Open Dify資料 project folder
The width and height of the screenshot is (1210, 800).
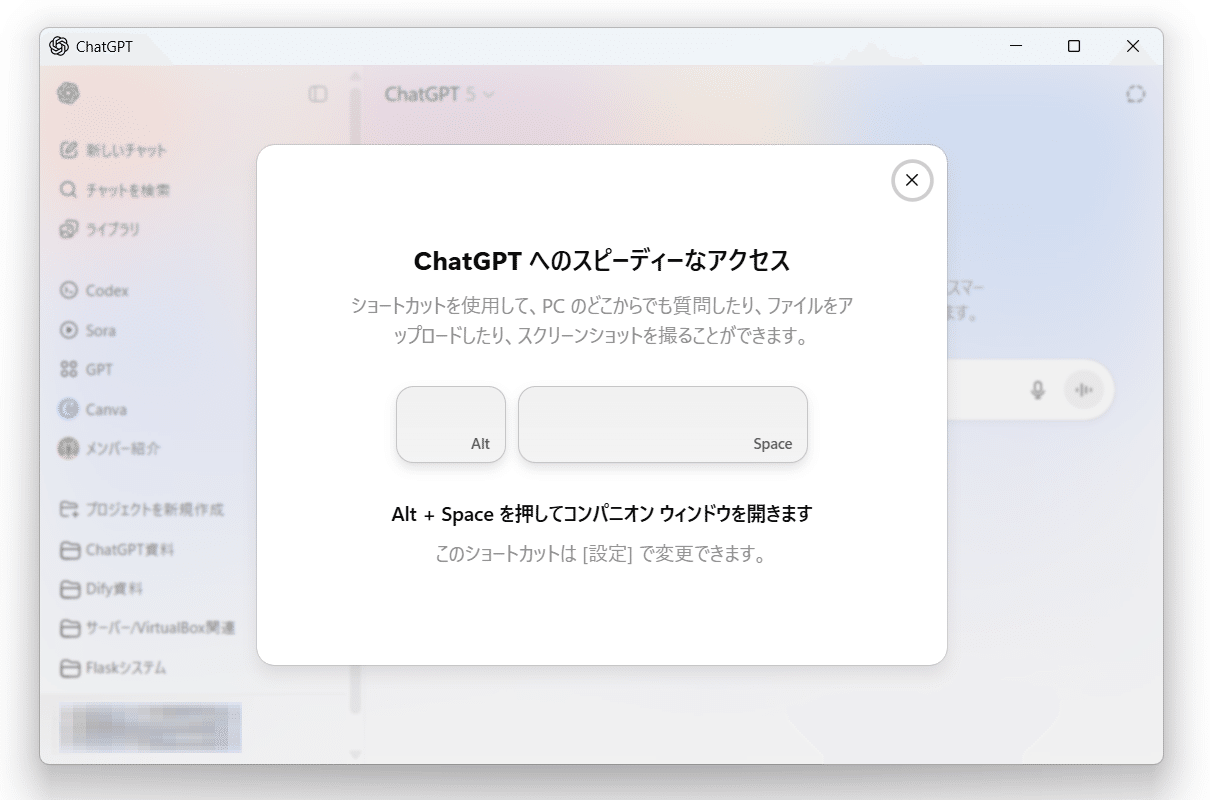pyautogui.click(x=101, y=589)
